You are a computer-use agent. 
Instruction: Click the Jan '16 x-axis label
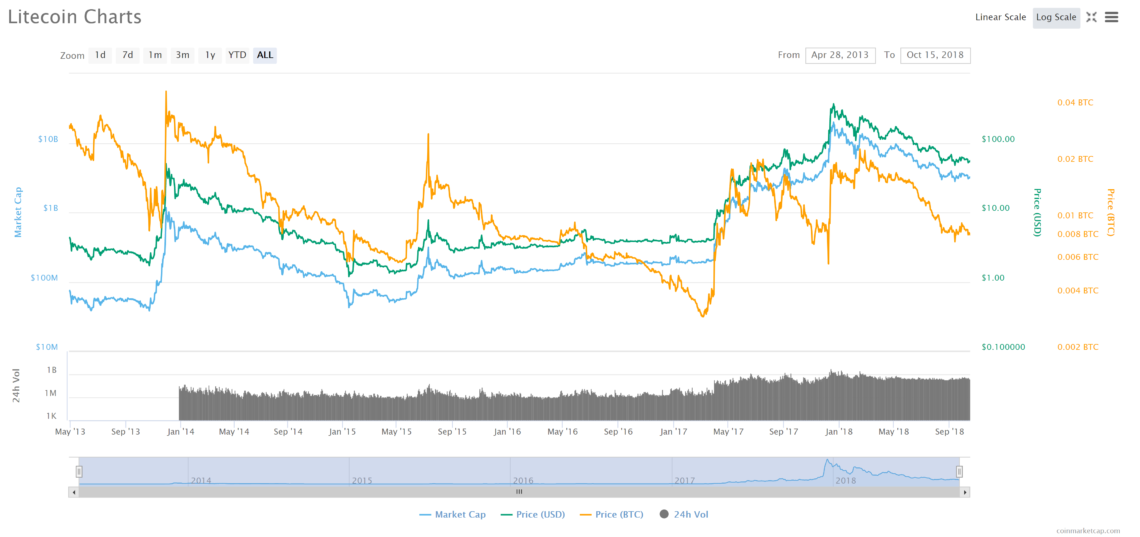point(507,432)
